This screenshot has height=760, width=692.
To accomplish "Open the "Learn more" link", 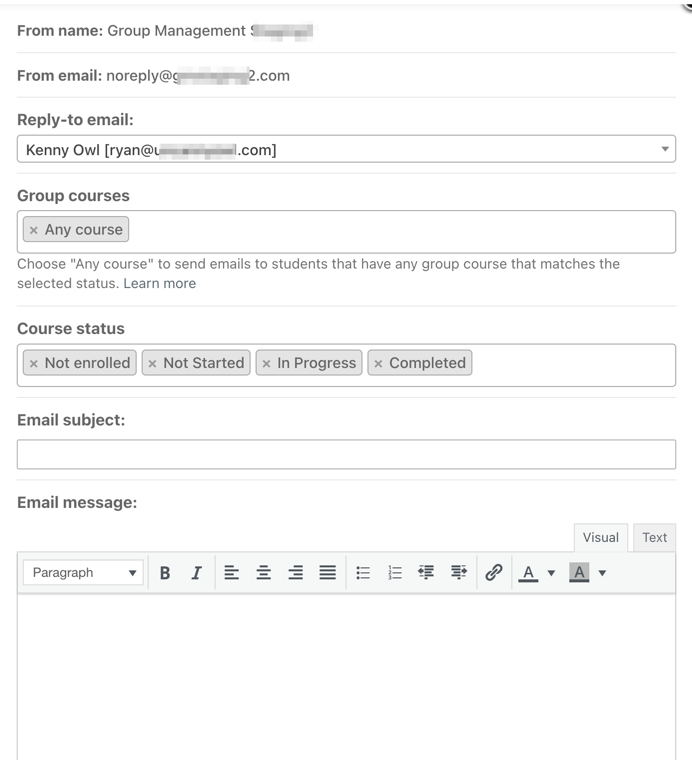I will point(160,283).
